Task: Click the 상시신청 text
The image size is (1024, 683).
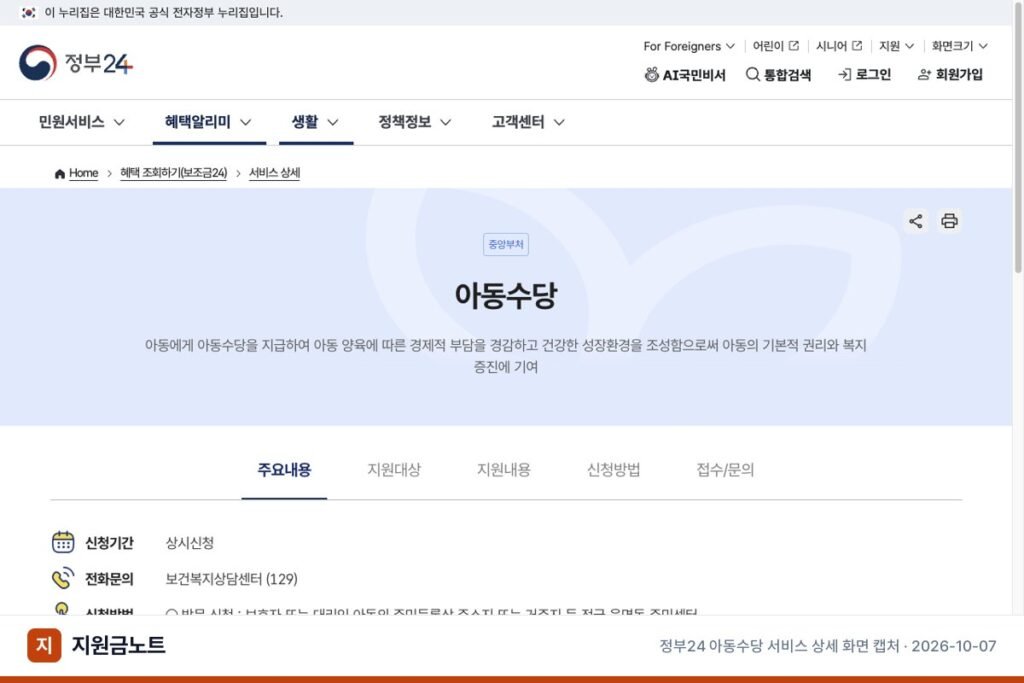Action: [189, 543]
